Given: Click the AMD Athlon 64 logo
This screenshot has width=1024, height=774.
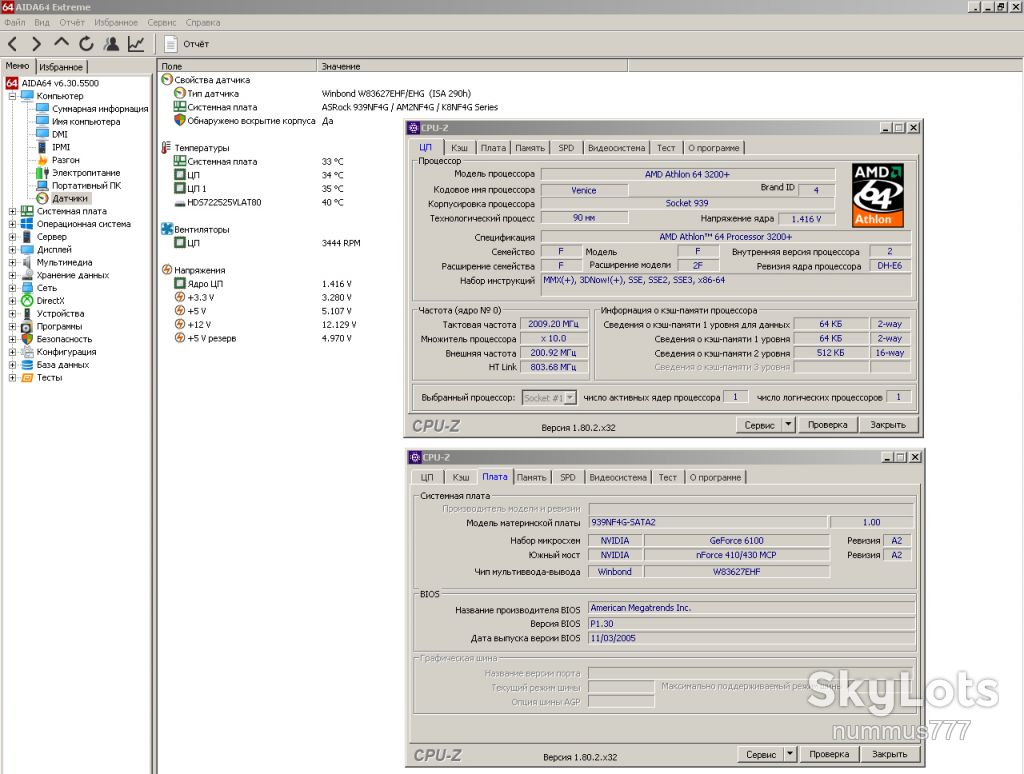Looking at the screenshot, I should (x=878, y=195).
